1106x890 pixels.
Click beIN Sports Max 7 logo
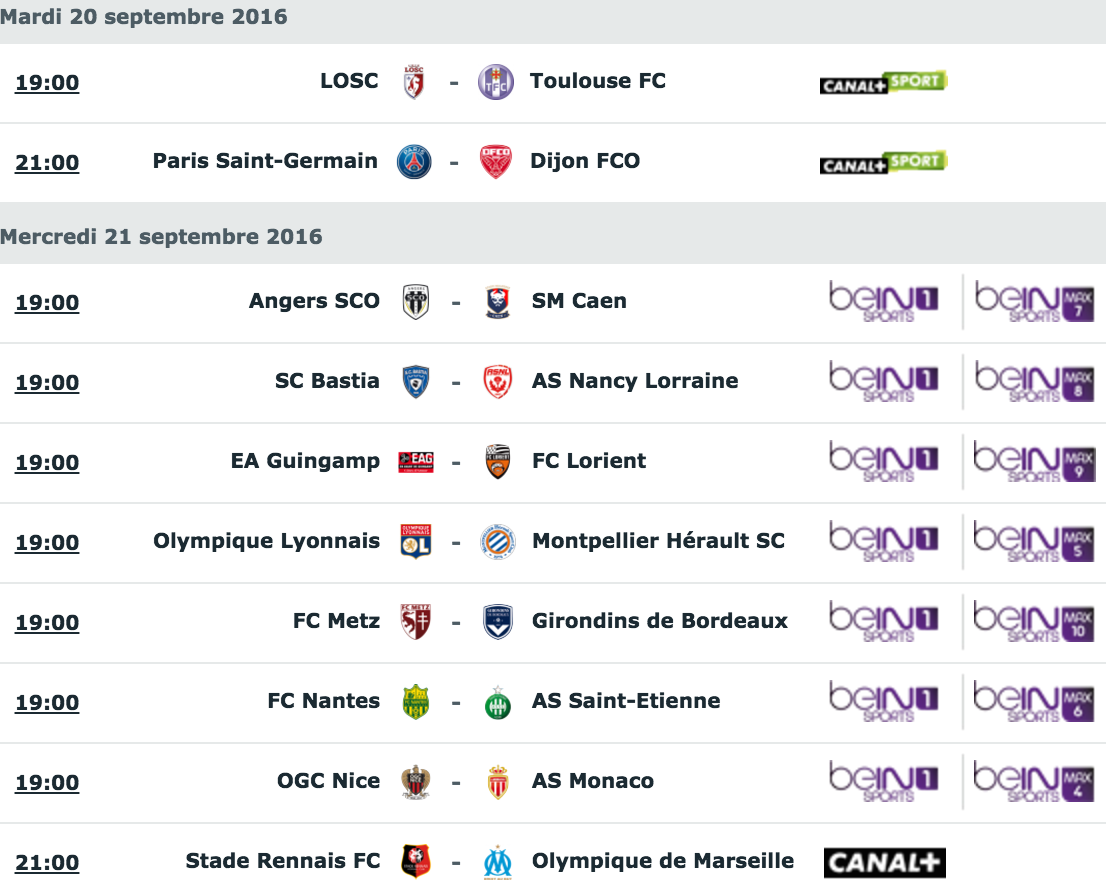1034,302
